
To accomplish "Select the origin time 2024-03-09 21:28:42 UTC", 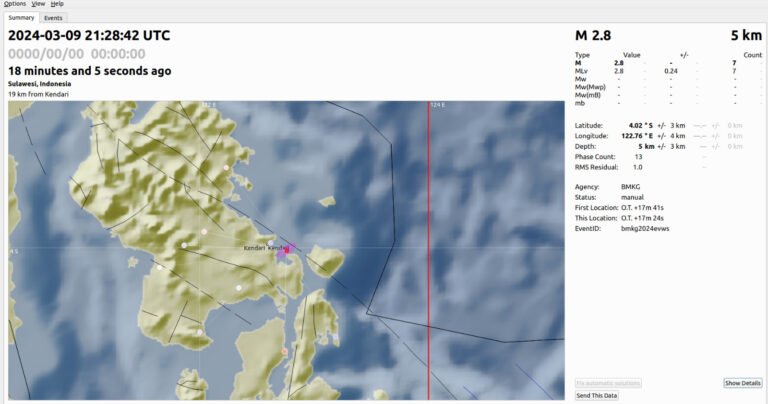I will 89,35.
